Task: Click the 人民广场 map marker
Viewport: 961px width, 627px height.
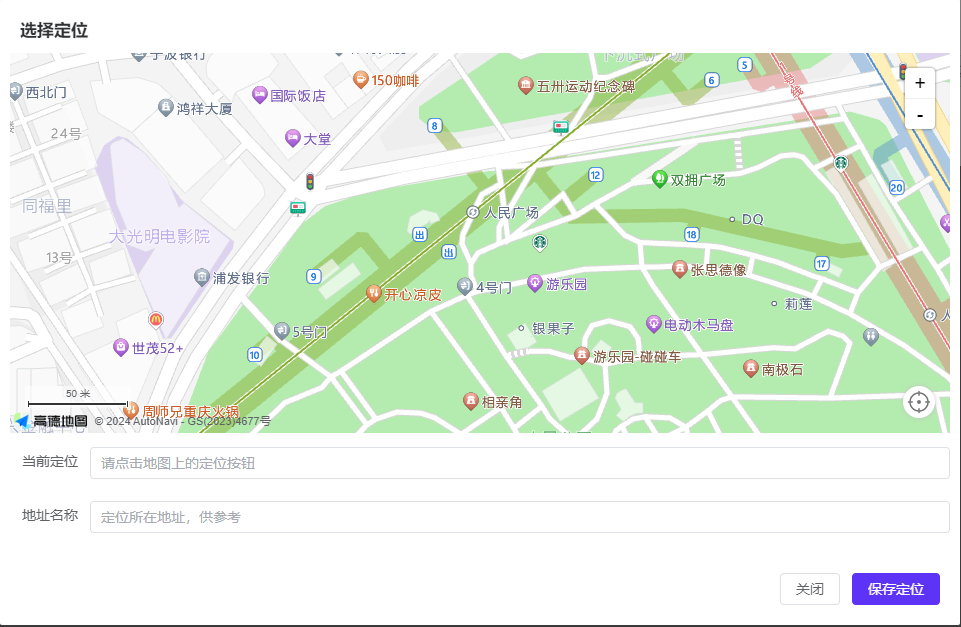Action: (473, 212)
